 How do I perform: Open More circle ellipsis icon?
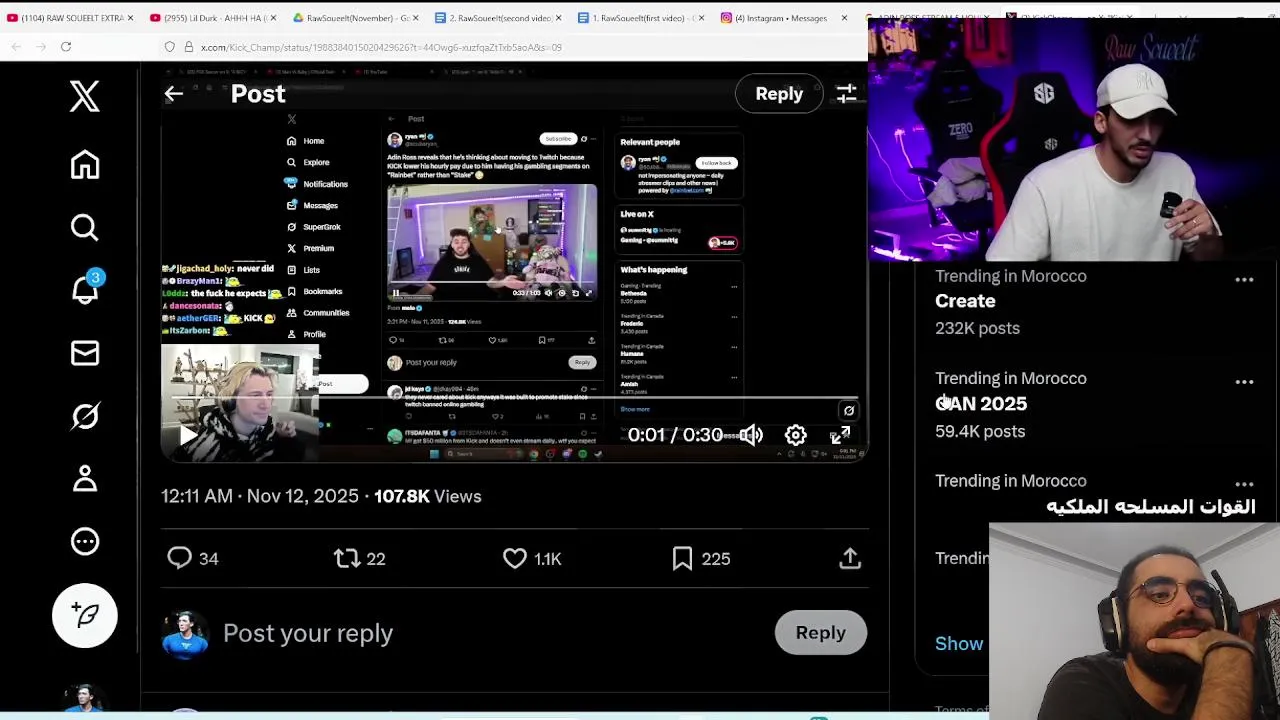coord(85,541)
